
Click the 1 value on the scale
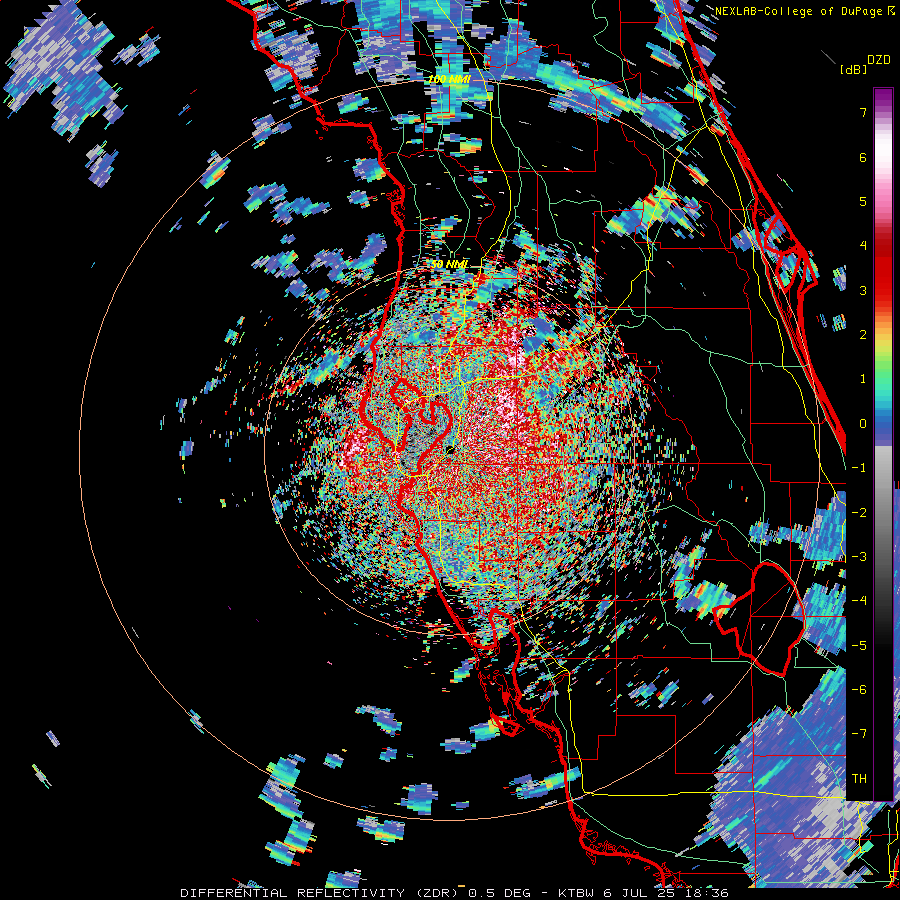coord(863,379)
